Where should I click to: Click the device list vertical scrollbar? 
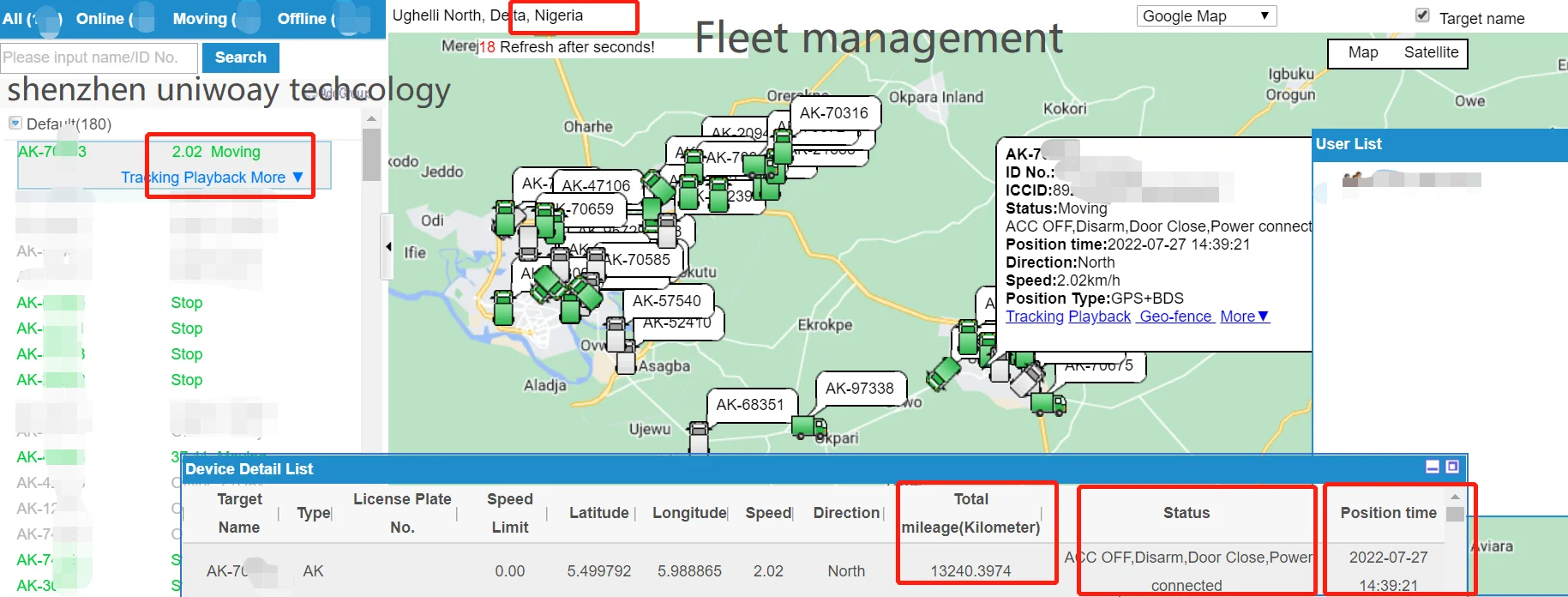(x=371, y=154)
